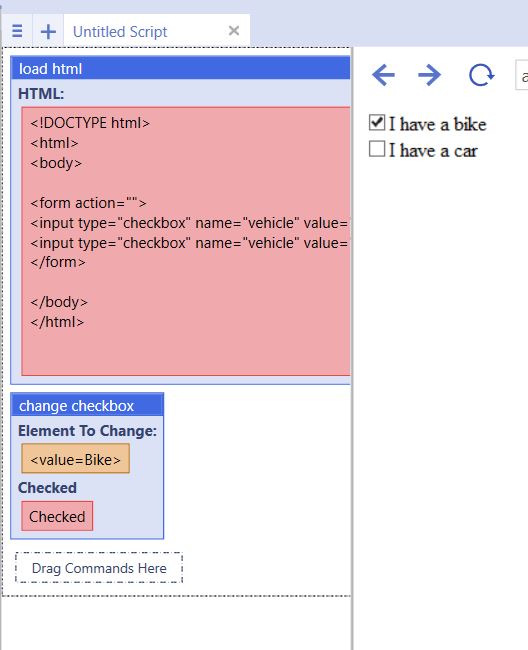Click the '</body>' line in code
The image size is (528, 650).
pos(59,302)
